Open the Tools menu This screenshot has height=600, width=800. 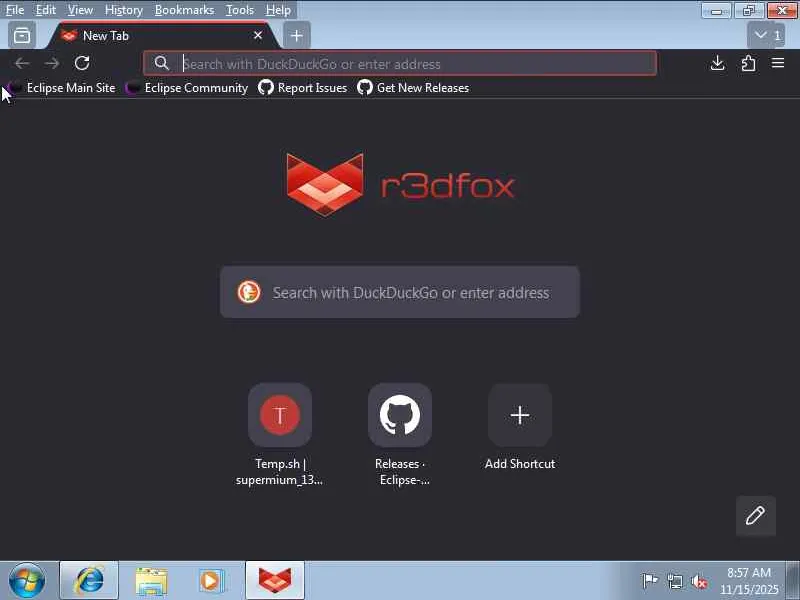pyautogui.click(x=239, y=10)
